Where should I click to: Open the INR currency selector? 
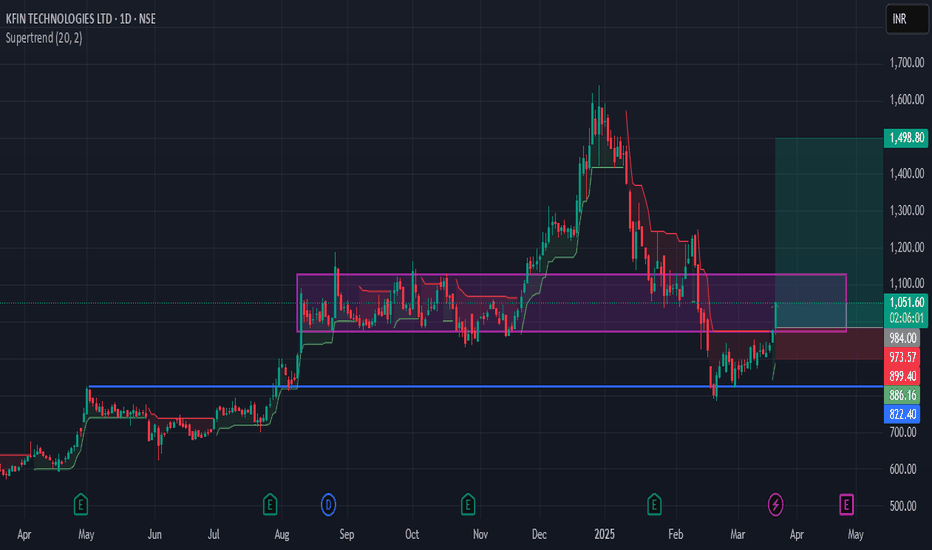pos(907,19)
